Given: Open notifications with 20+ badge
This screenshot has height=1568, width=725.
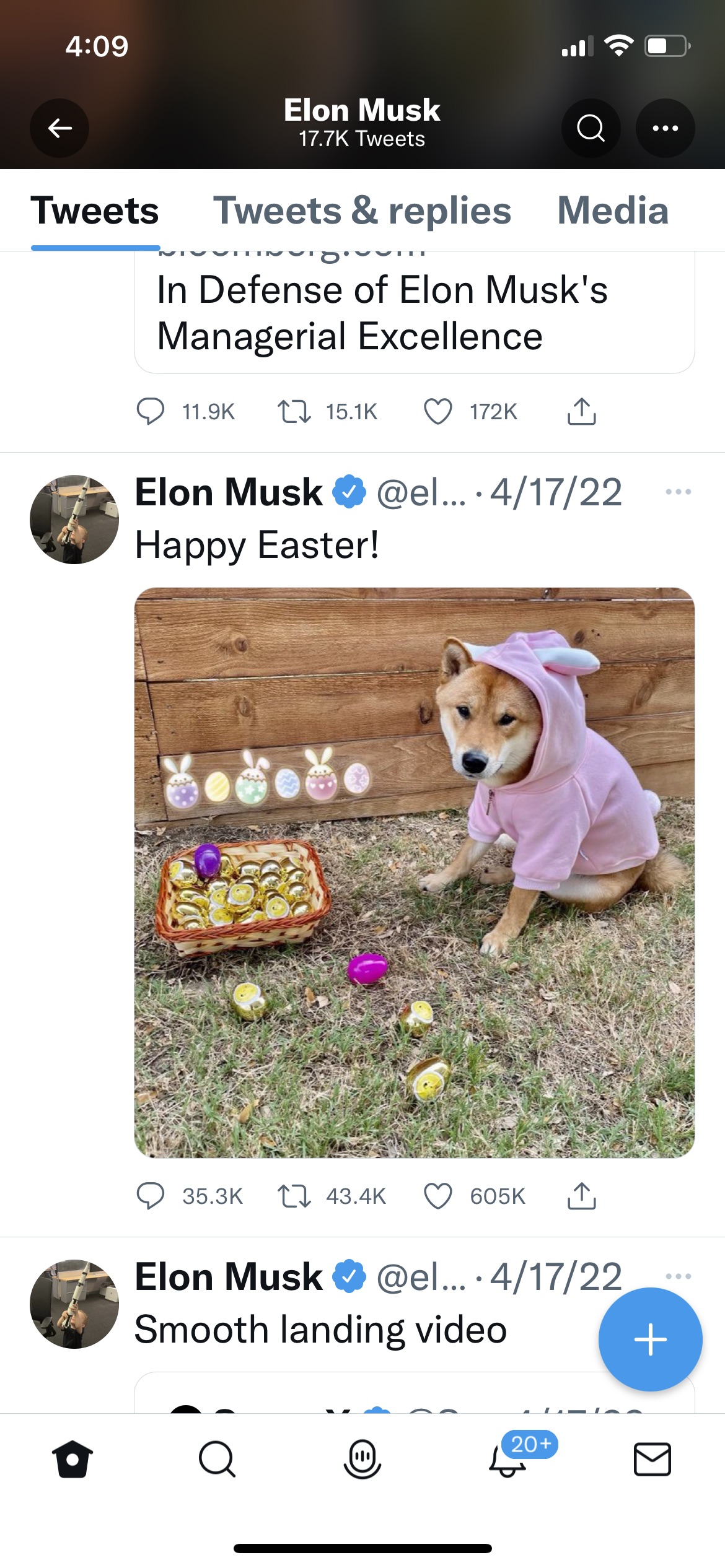Looking at the screenshot, I should coord(508,1460).
